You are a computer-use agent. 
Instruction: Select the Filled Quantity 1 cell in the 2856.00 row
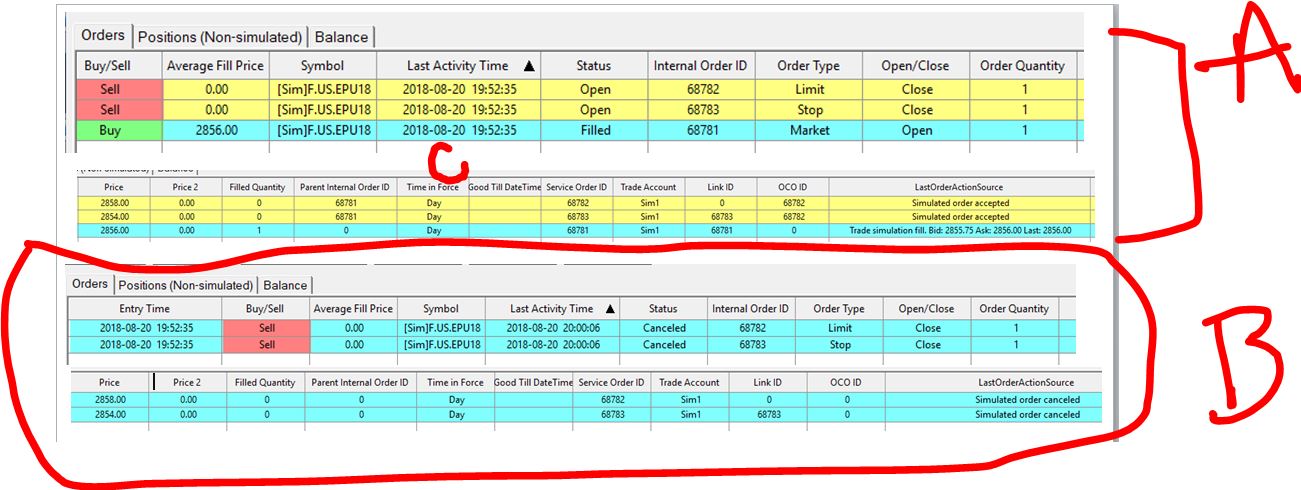click(x=258, y=230)
